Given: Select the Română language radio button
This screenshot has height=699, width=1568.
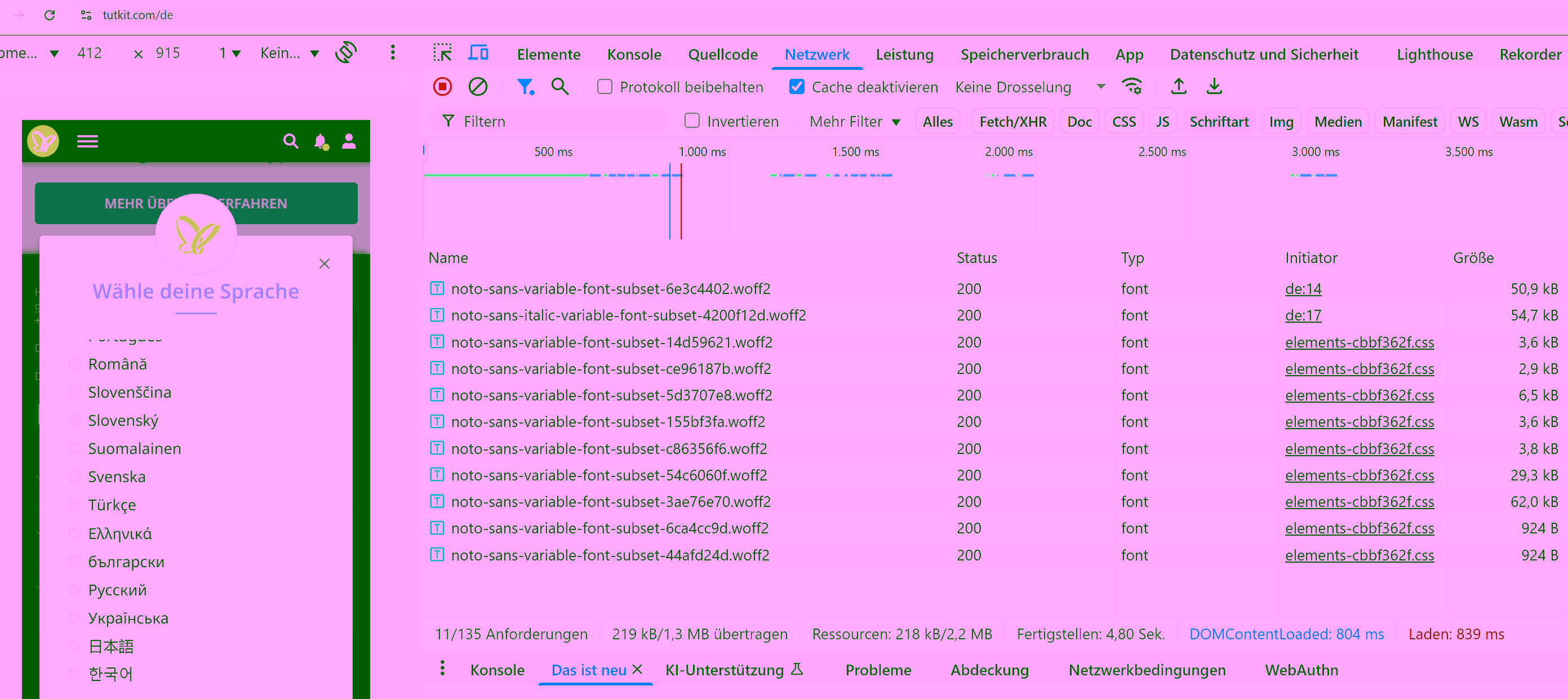Looking at the screenshot, I should [x=74, y=364].
